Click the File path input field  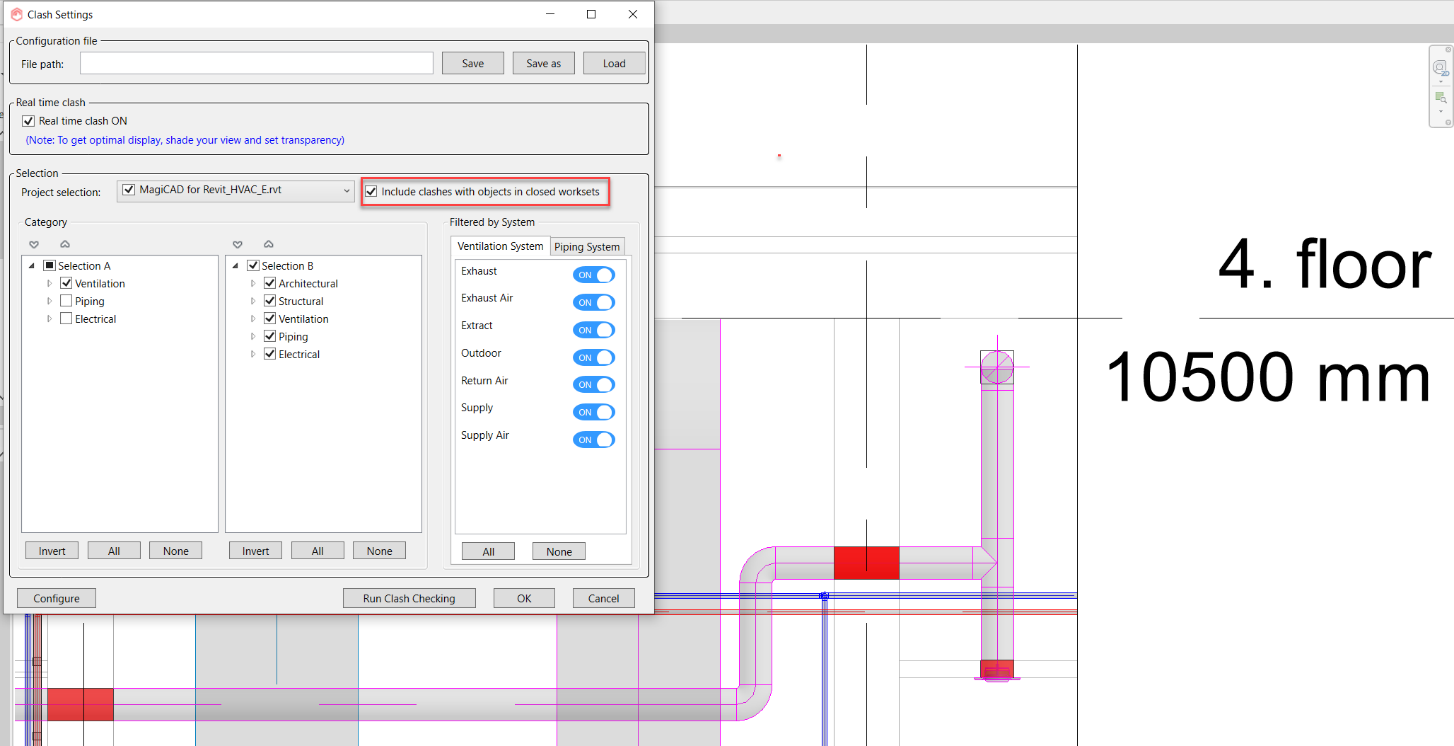click(x=257, y=63)
